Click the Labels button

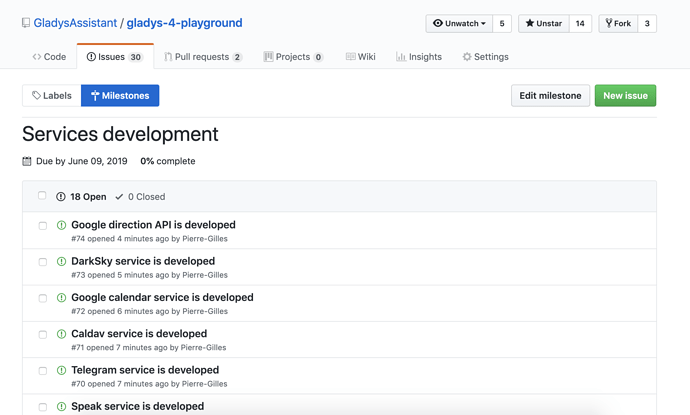coord(51,95)
